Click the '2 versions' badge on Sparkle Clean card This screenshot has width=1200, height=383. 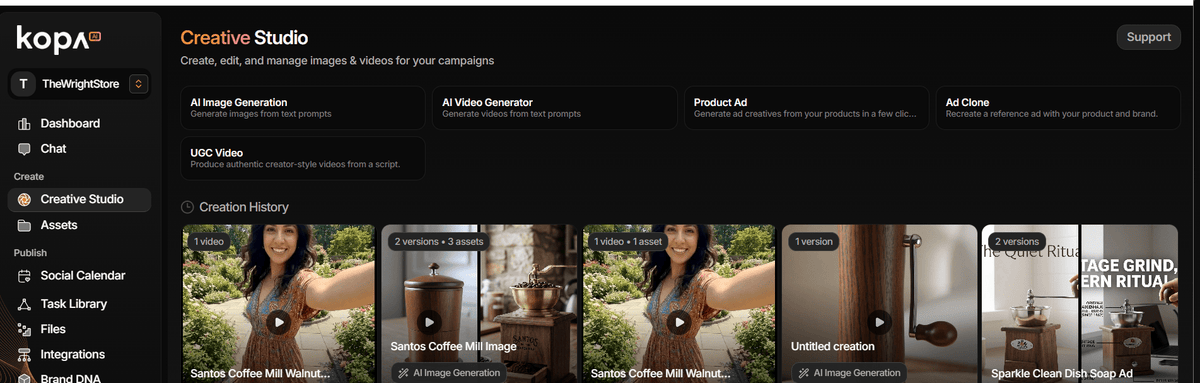(1017, 241)
